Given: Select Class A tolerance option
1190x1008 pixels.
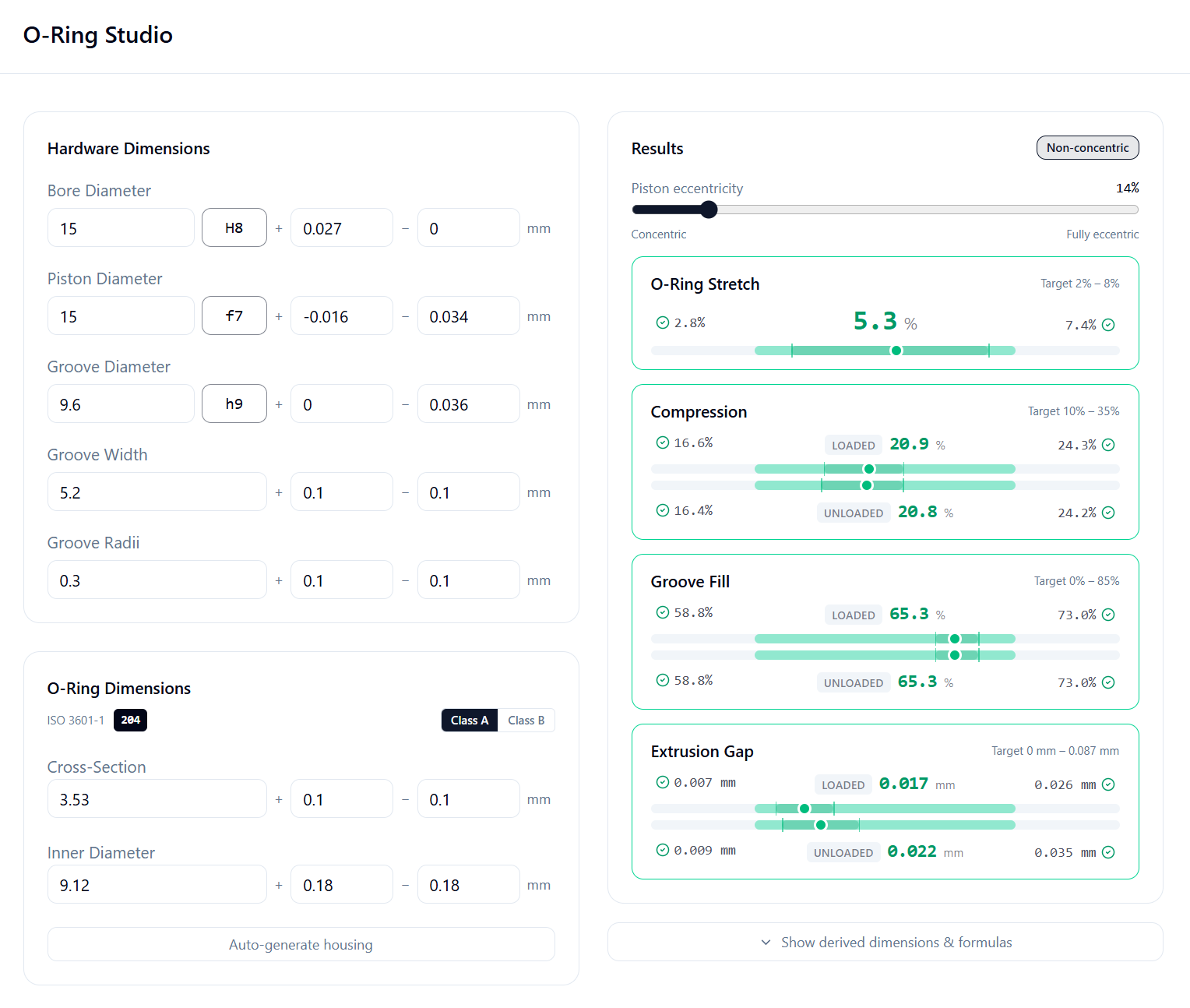Looking at the screenshot, I should point(470,721).
